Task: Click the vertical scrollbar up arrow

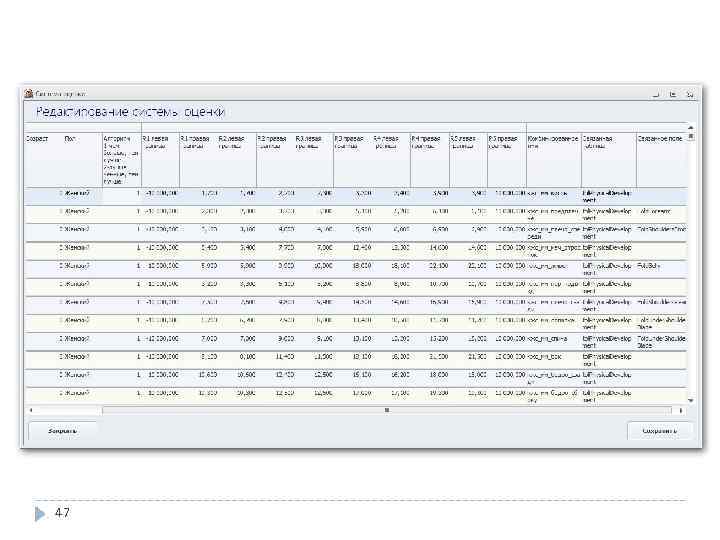Action: [x=690, y=128]
